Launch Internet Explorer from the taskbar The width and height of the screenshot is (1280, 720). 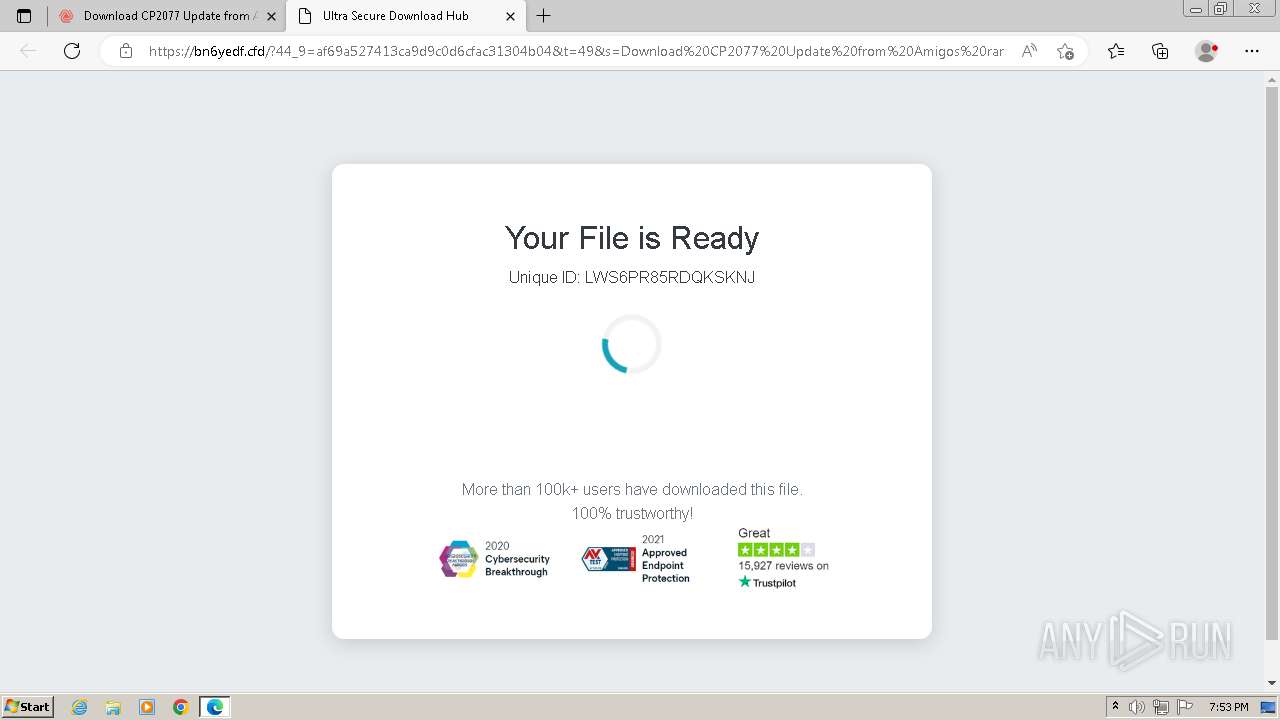[x=80, y=707]
